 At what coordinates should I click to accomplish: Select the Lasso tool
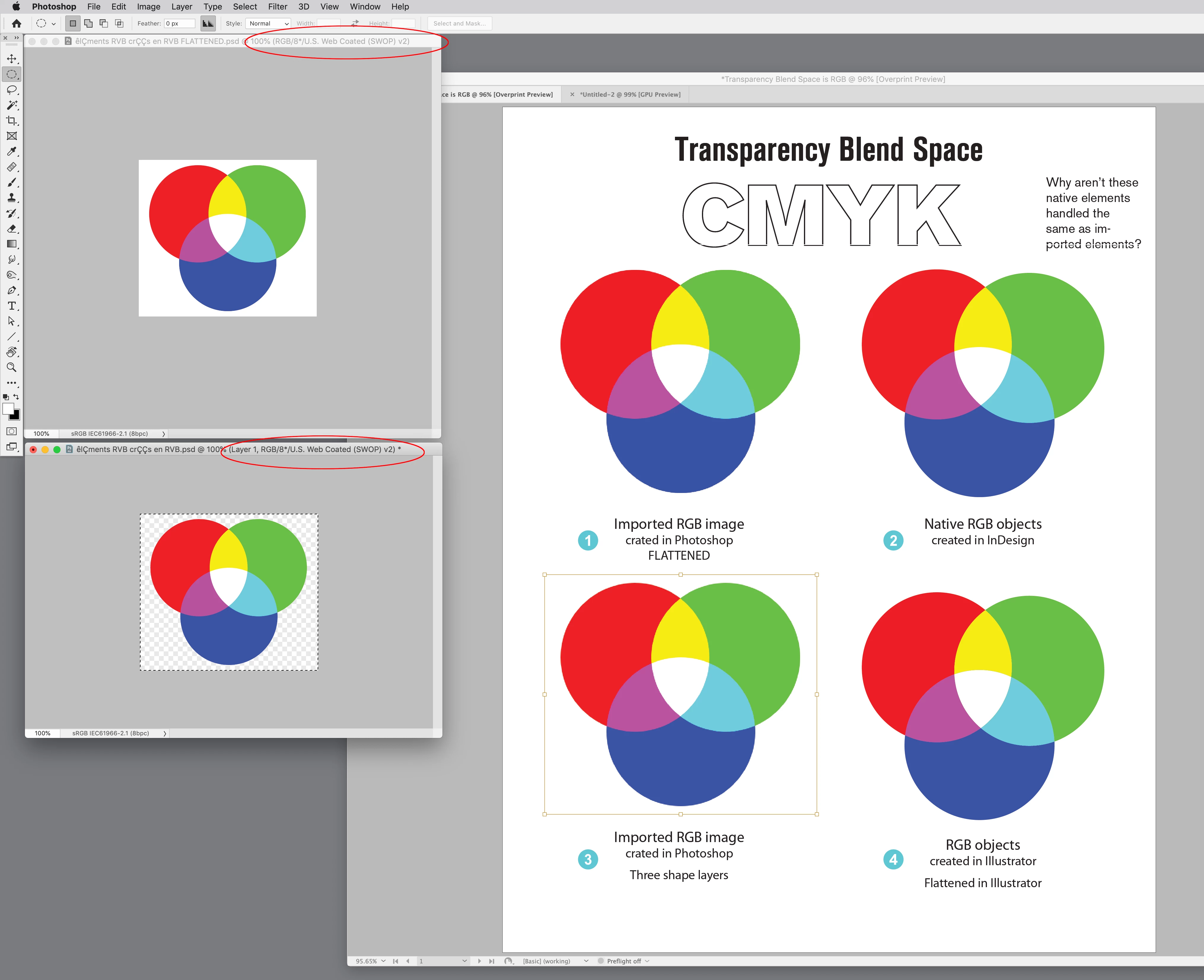pyautogui.click(x=11, y=90)
